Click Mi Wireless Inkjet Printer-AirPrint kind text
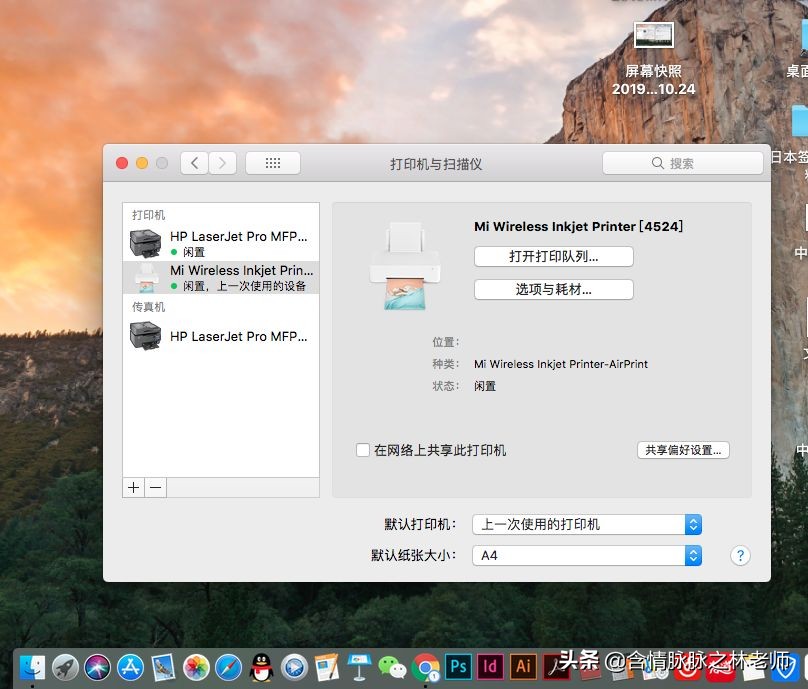 pos(561,364)
